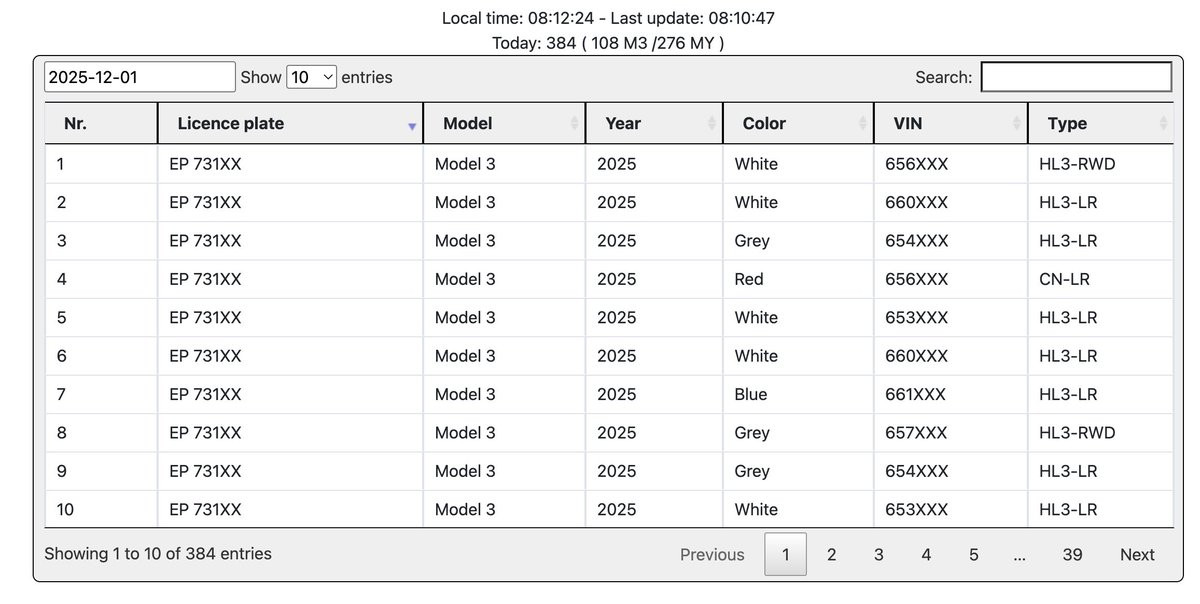This screenshot has height=604, width=1200.
Task: Click the date field showing 2025-12-01
Action: (140, 77)
